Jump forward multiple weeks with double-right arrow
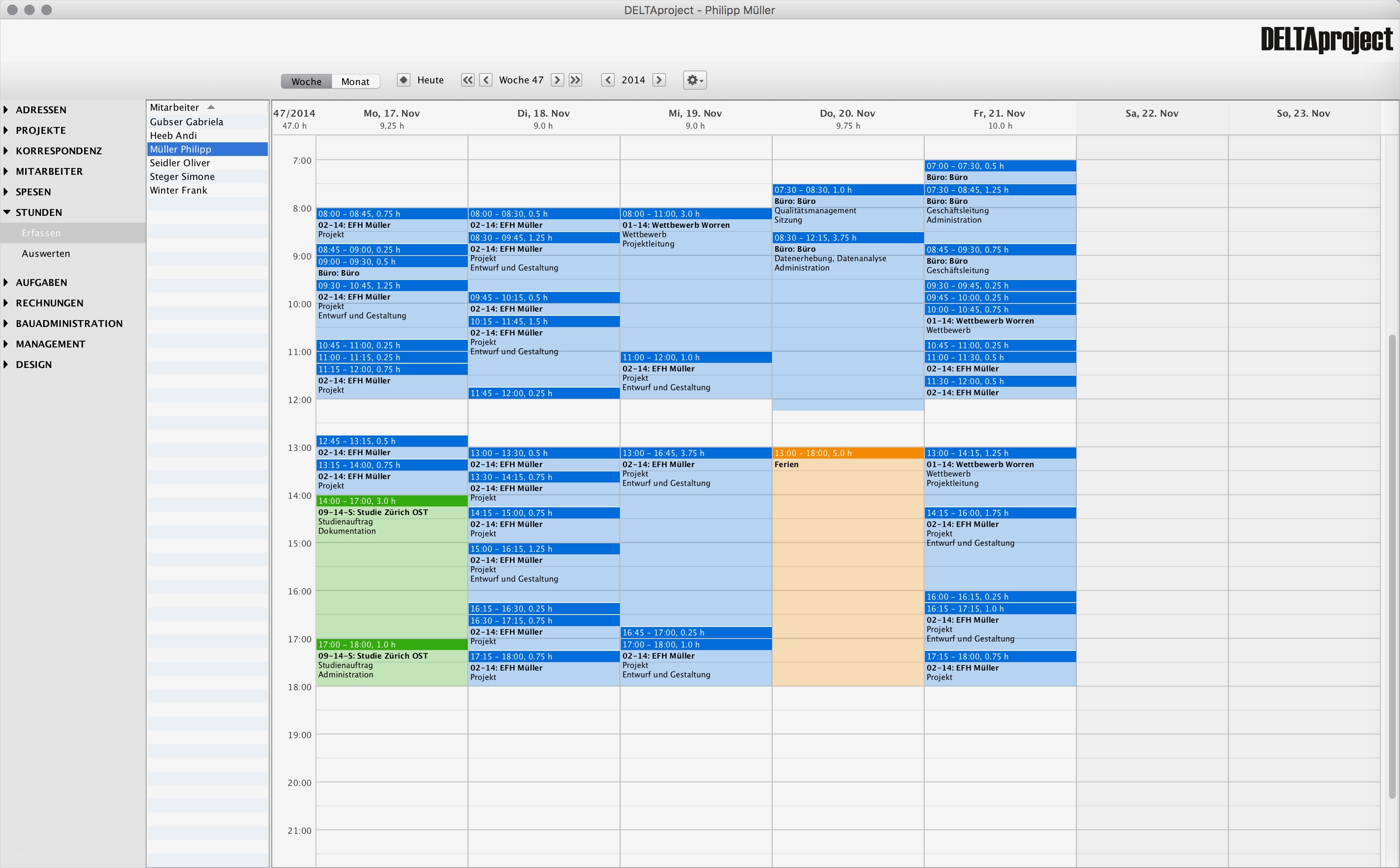The width and height of the screenshot is (1400, 868). coord(575,80)
